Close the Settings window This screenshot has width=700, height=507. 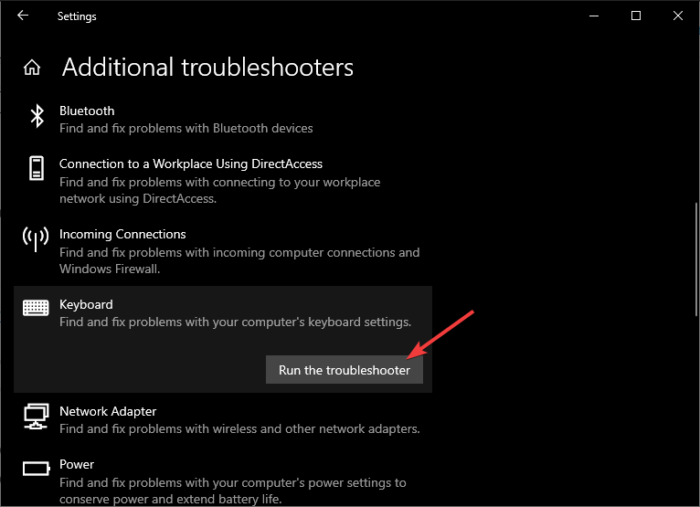679,16
